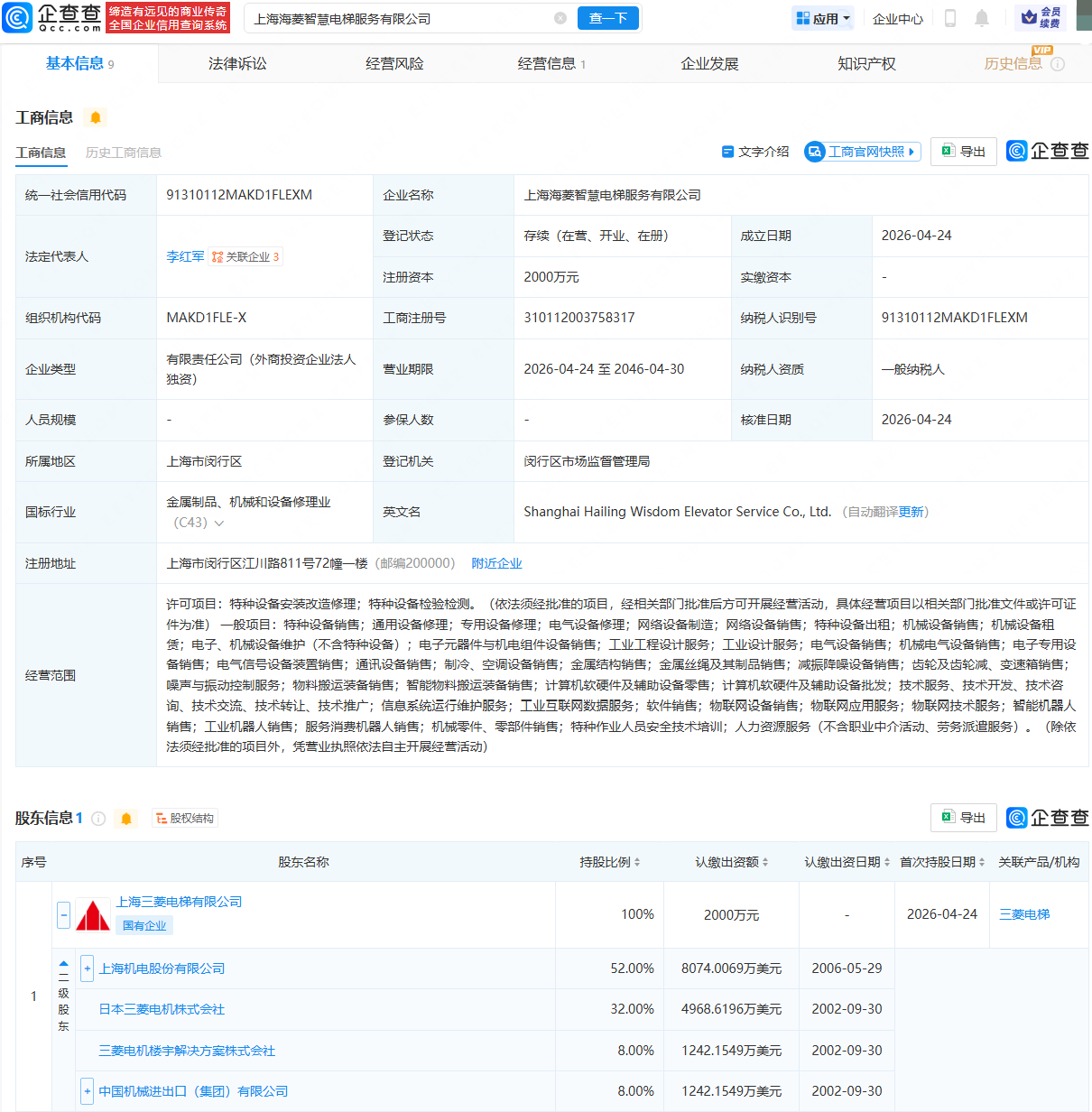Open legal representative 李红军 link

click(185, 257)
